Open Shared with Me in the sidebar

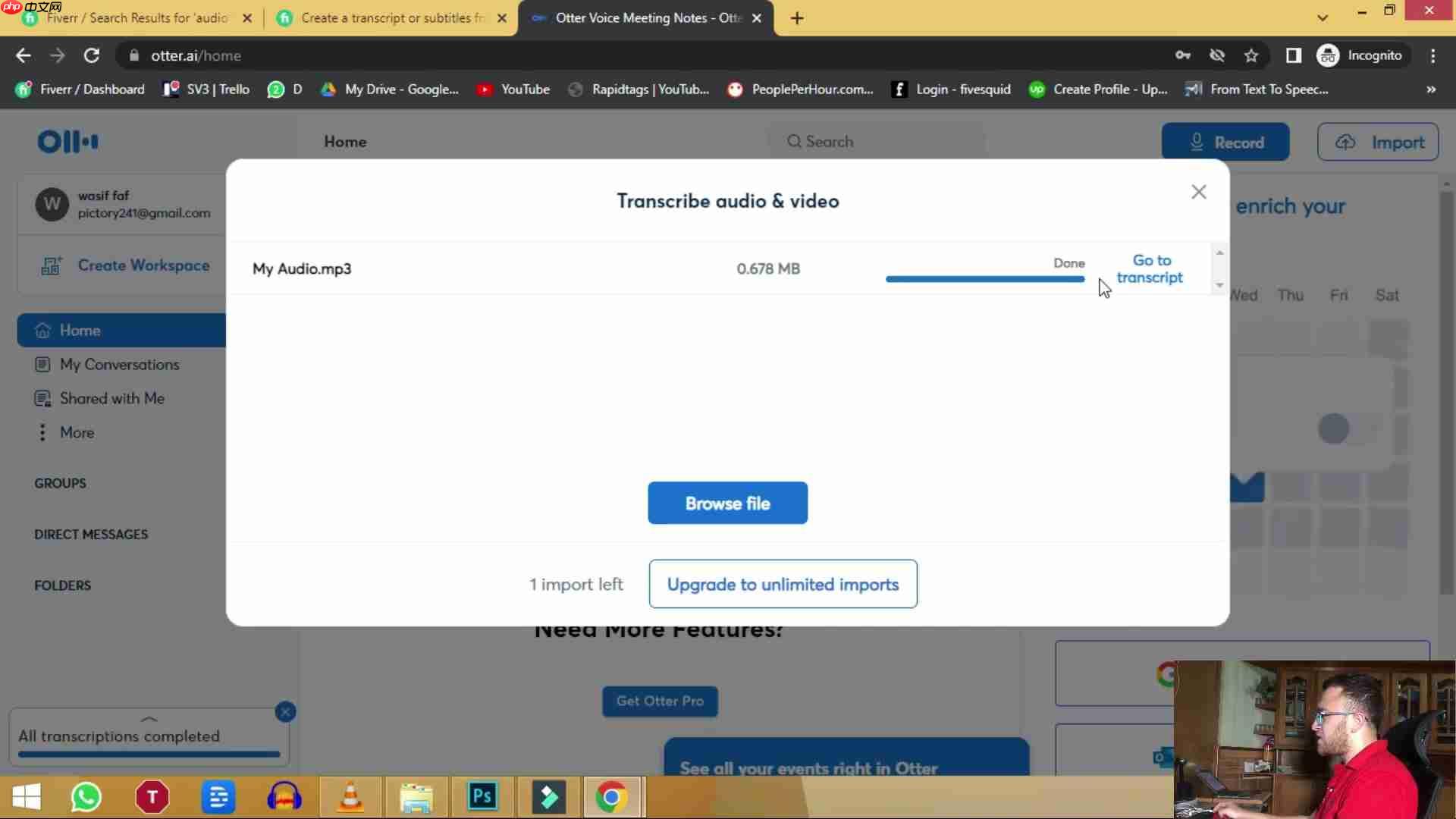tap(99, 398)
